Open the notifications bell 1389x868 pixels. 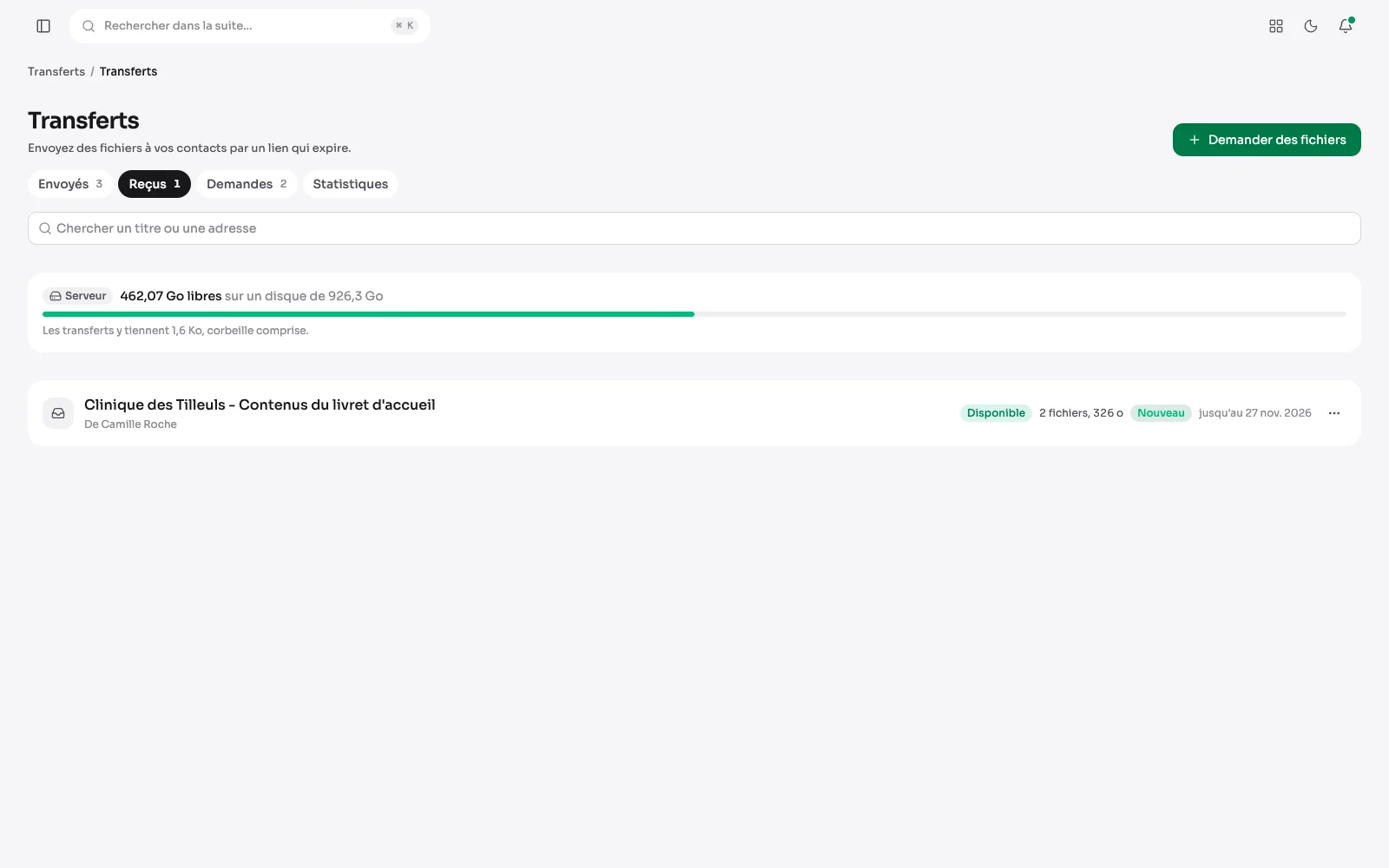tap(1346, 26)
